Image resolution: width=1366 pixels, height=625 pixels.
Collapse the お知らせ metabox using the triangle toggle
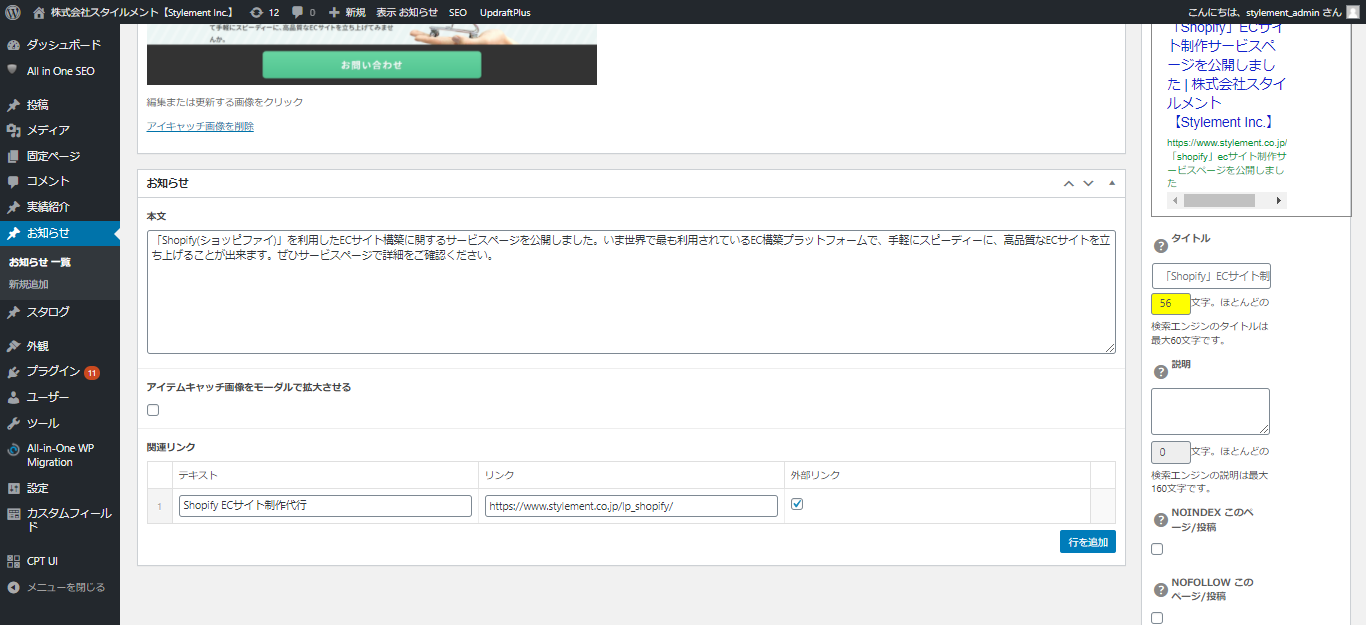pyautogui.click(x=1112, y=183)
